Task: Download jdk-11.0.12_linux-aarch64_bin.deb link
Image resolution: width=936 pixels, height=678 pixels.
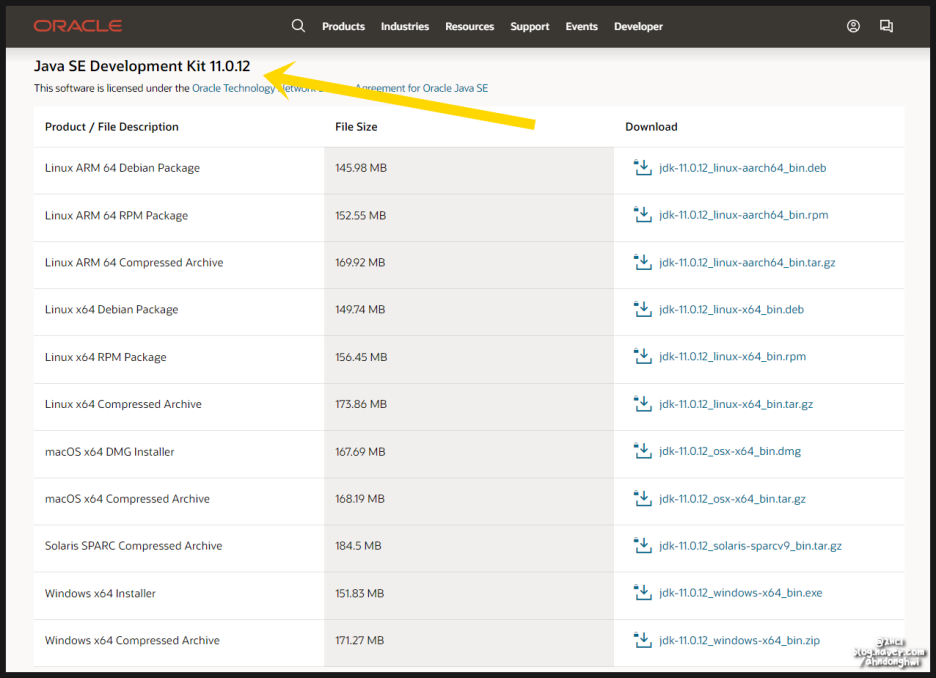Action: click(743, 168)
